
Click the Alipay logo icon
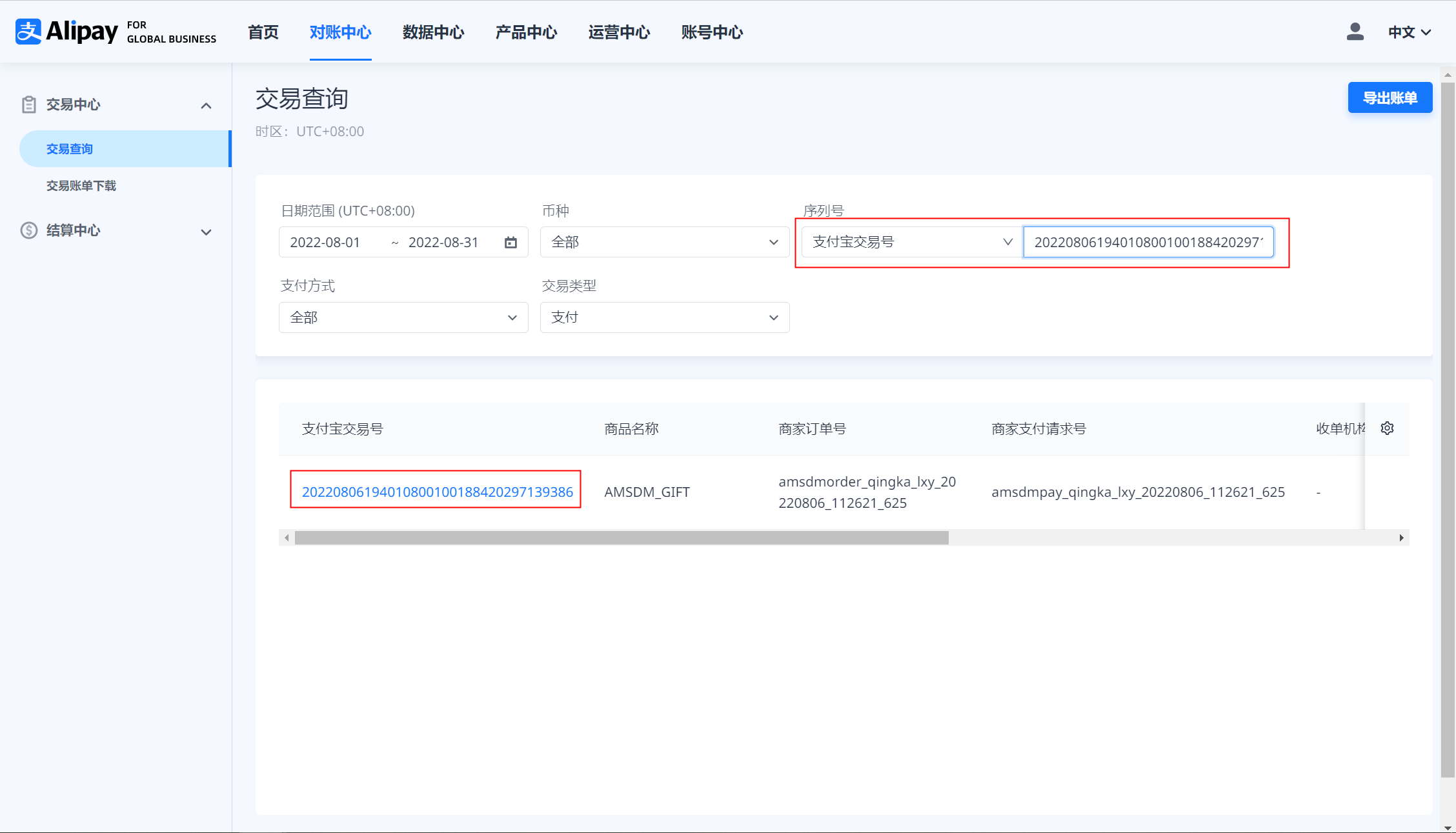28,32
